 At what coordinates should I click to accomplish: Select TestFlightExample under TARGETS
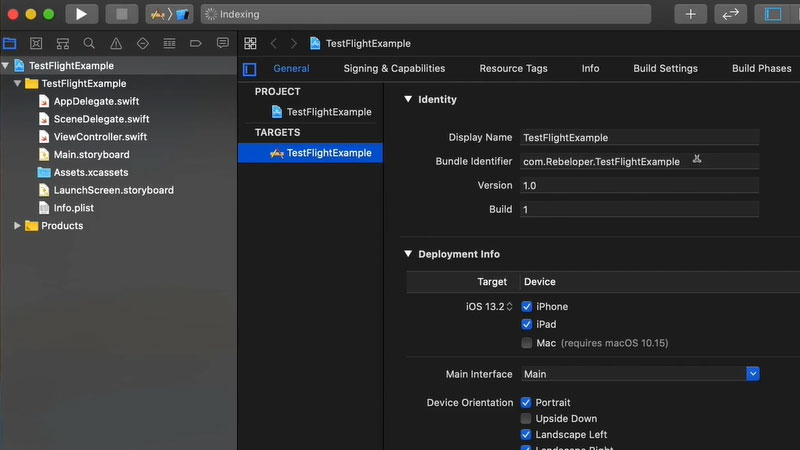coord(310,153)
